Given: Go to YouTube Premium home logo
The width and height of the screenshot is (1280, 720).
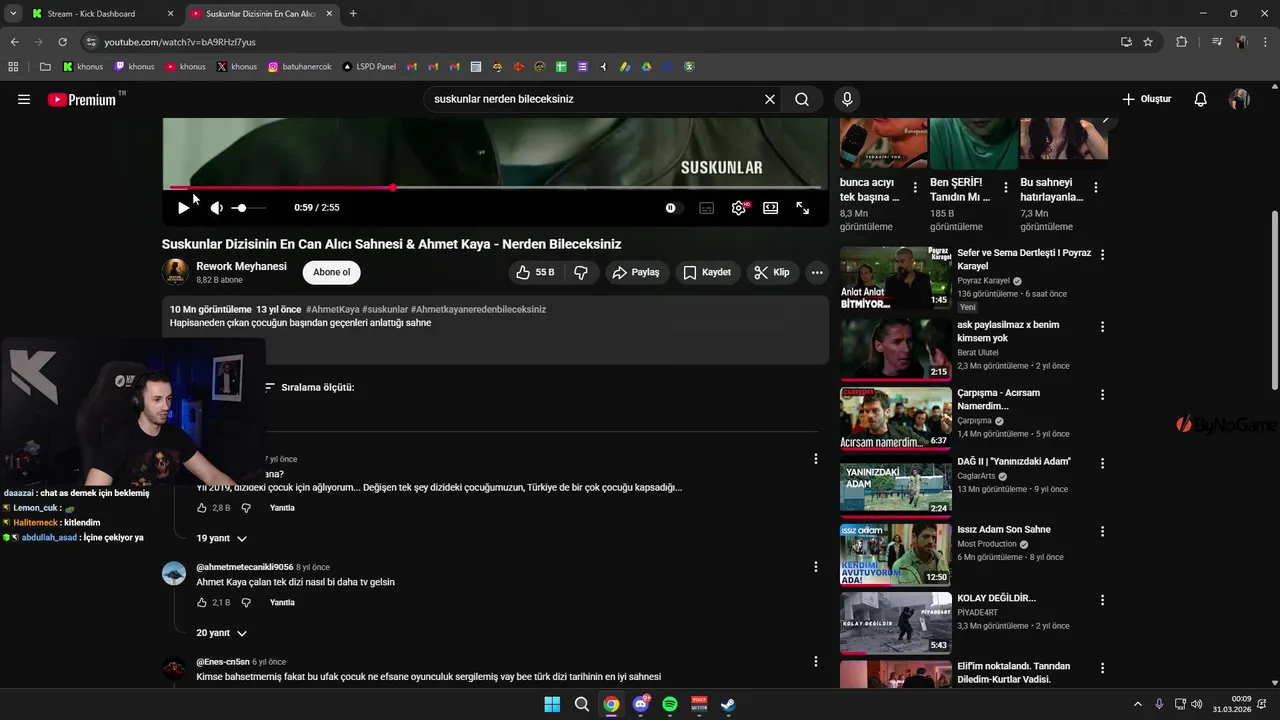Looking at the screenshot, I should [82, 99].
